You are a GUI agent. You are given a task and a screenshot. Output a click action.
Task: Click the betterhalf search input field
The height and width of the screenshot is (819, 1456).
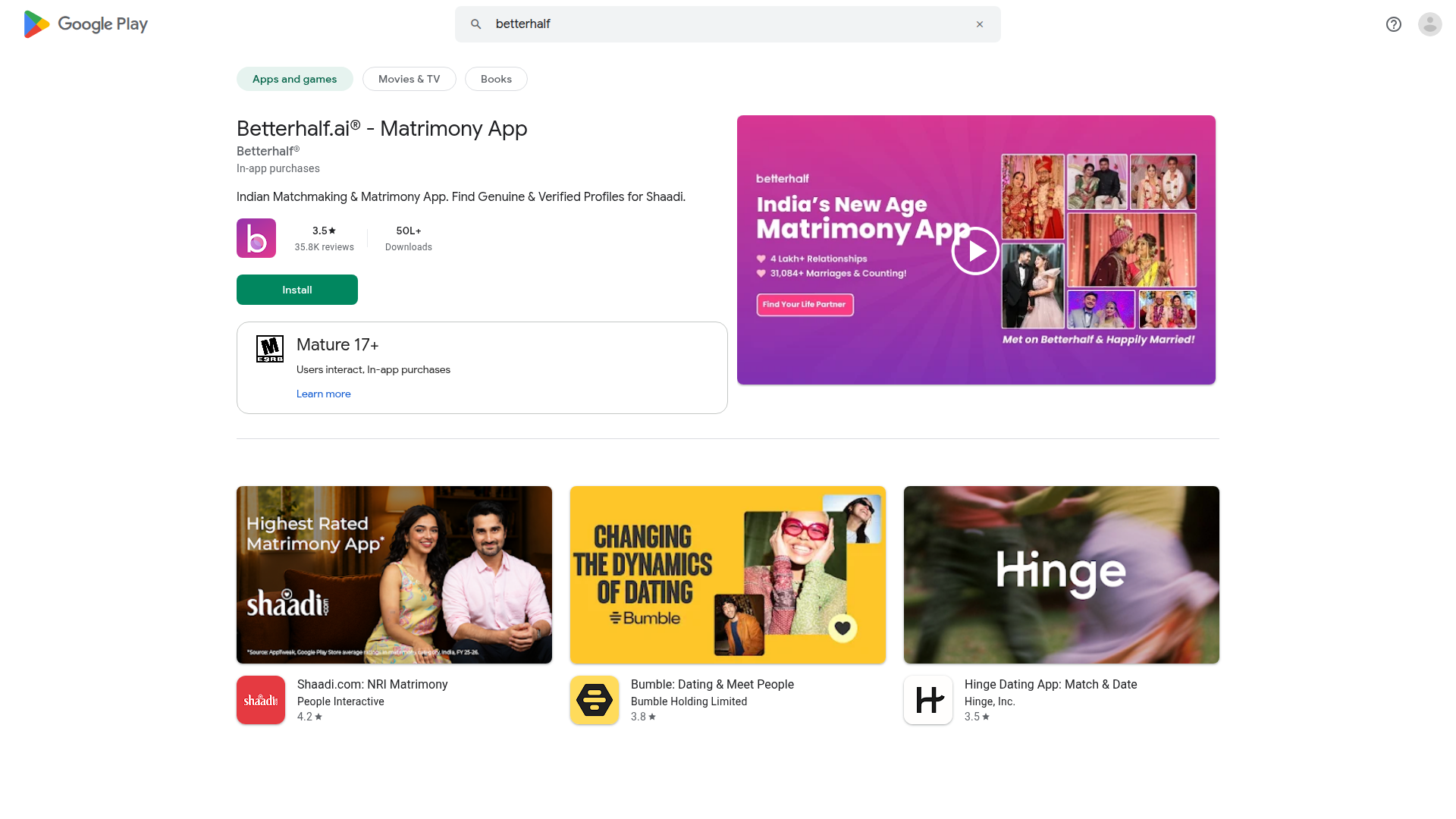[728, 24]
